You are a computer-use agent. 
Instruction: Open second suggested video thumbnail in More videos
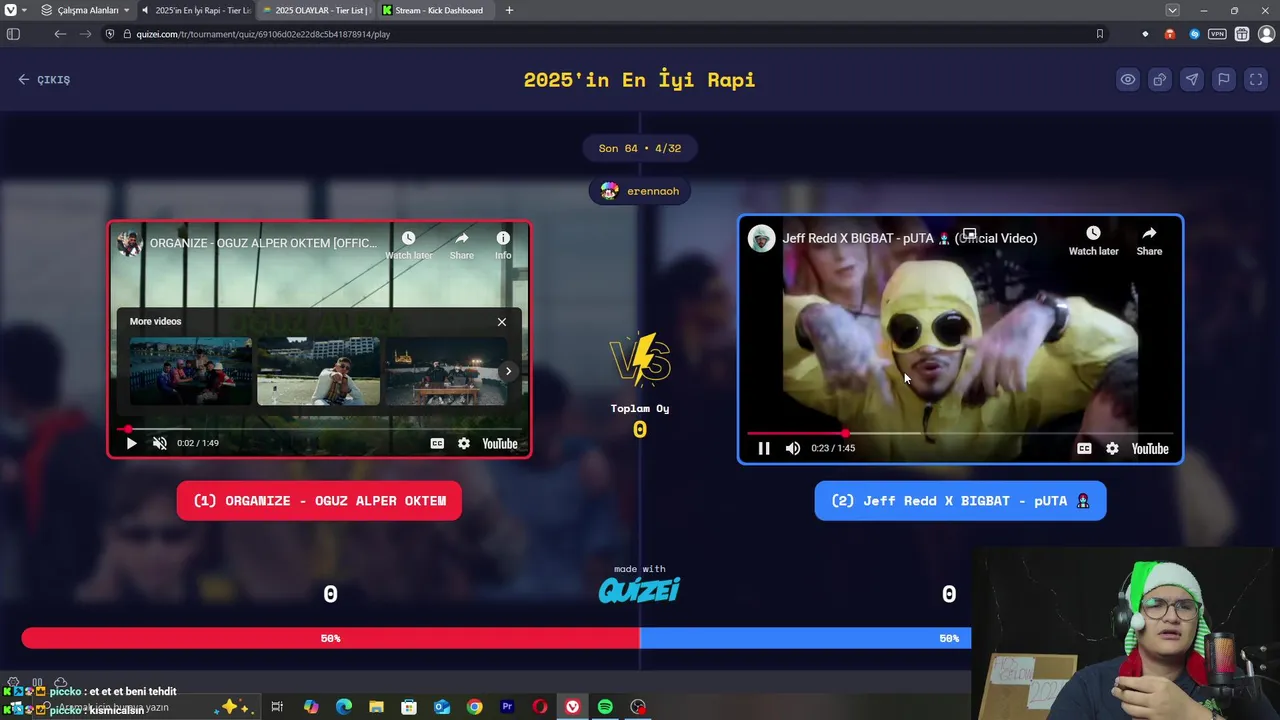(318, 371)
